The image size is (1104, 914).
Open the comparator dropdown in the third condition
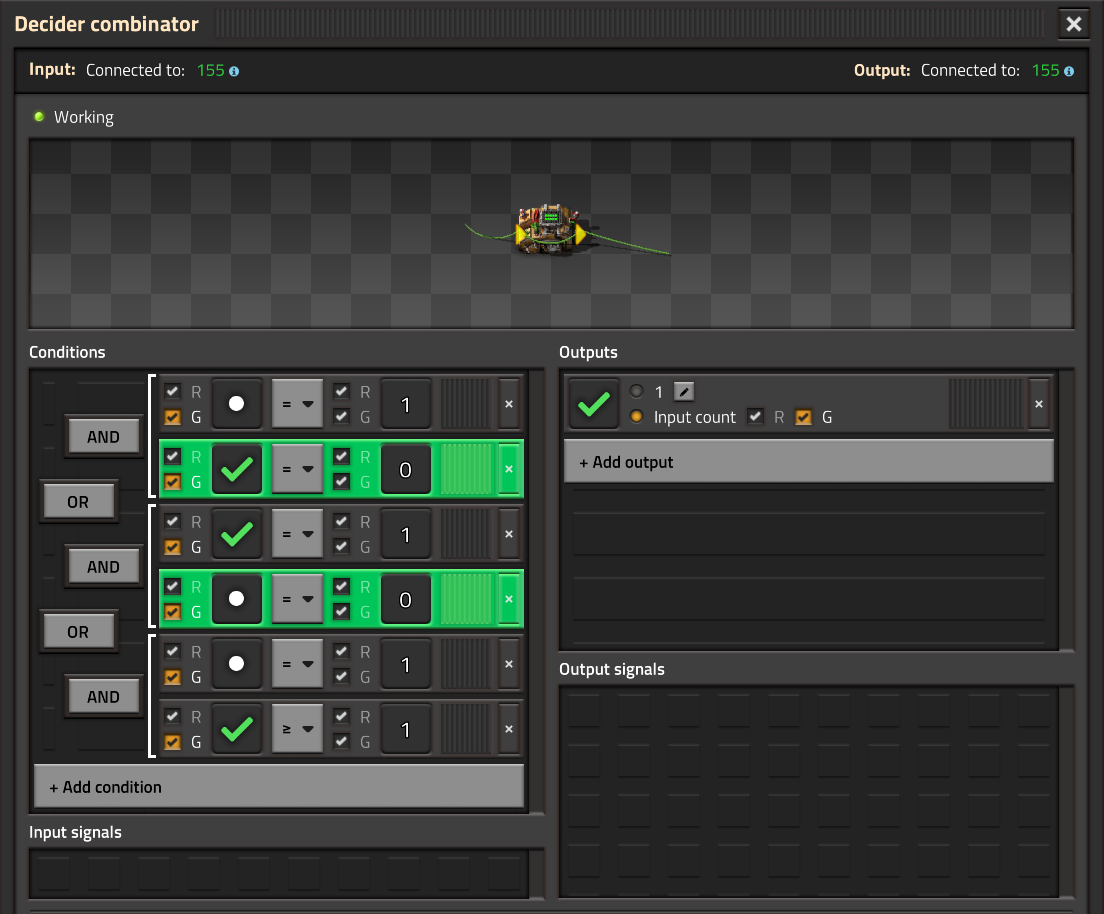(297, 535)
